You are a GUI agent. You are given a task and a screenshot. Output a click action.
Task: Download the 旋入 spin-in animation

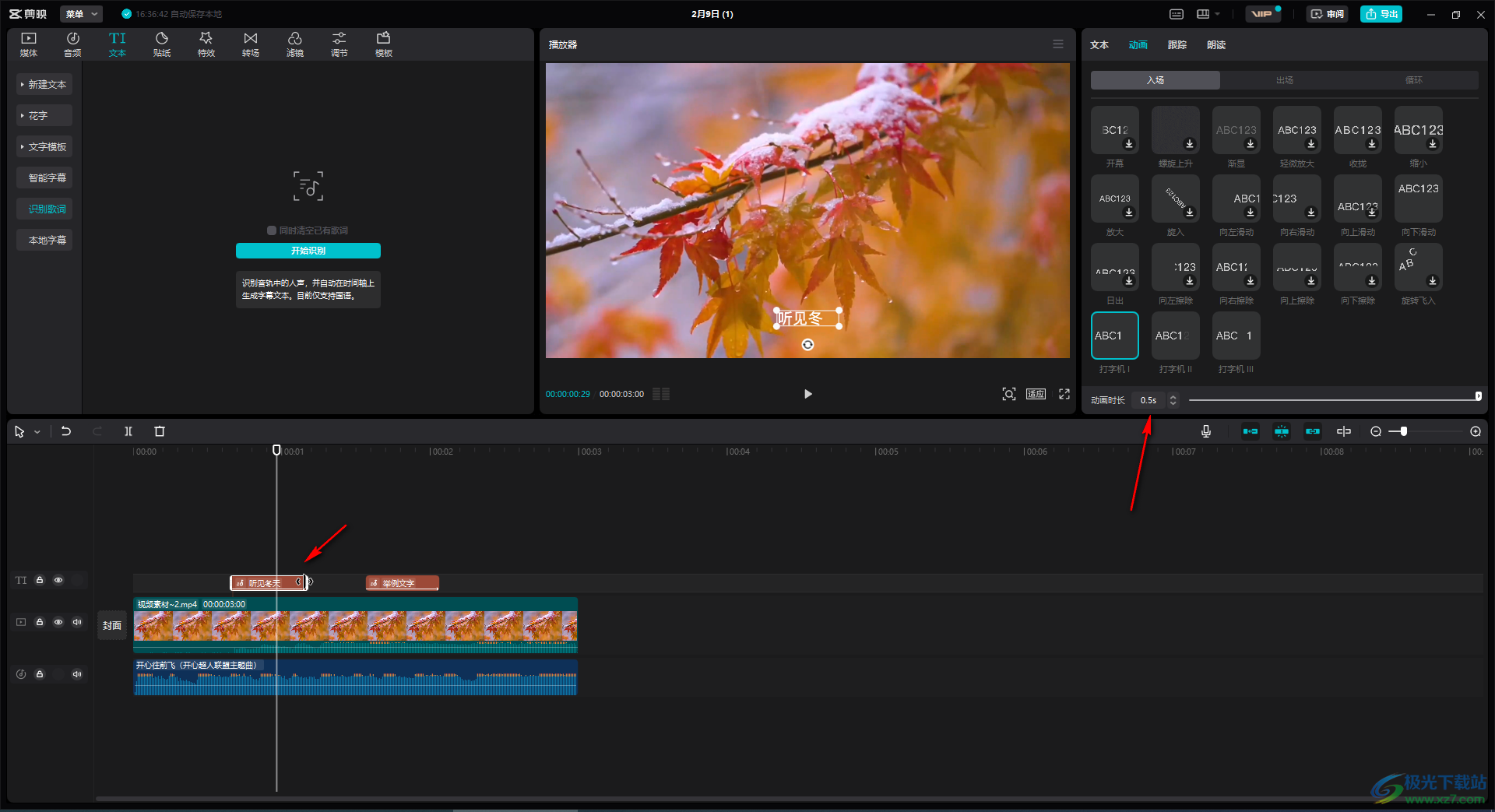point(1190,213)
